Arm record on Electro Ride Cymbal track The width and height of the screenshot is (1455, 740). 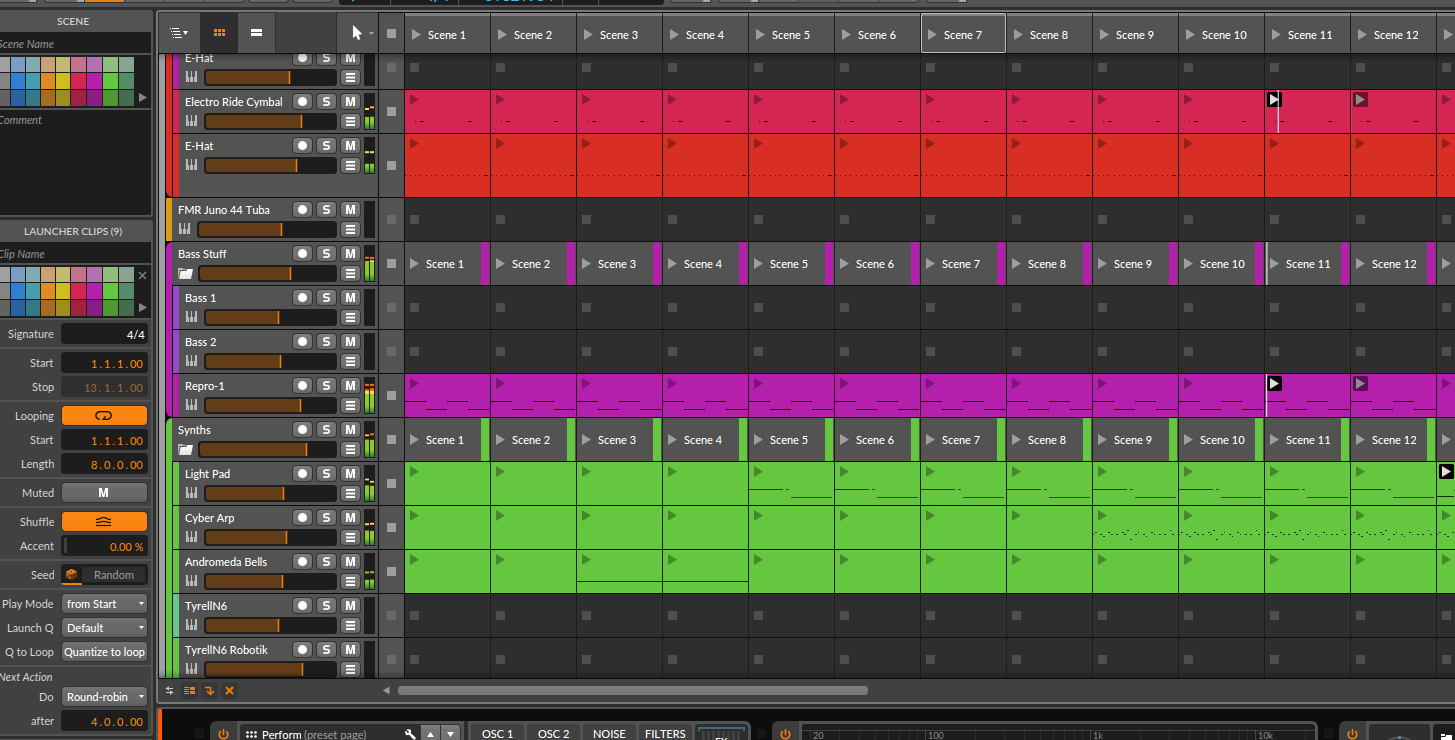302,101
